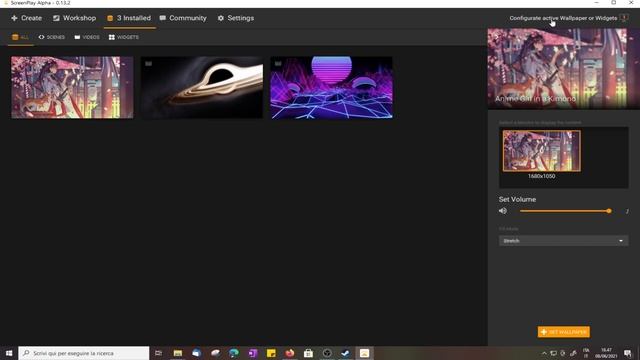The width and height of the screenshot is (640, 360).
Task: Filter installed content by WIDGETS
Action: click(x=124, y=37)
